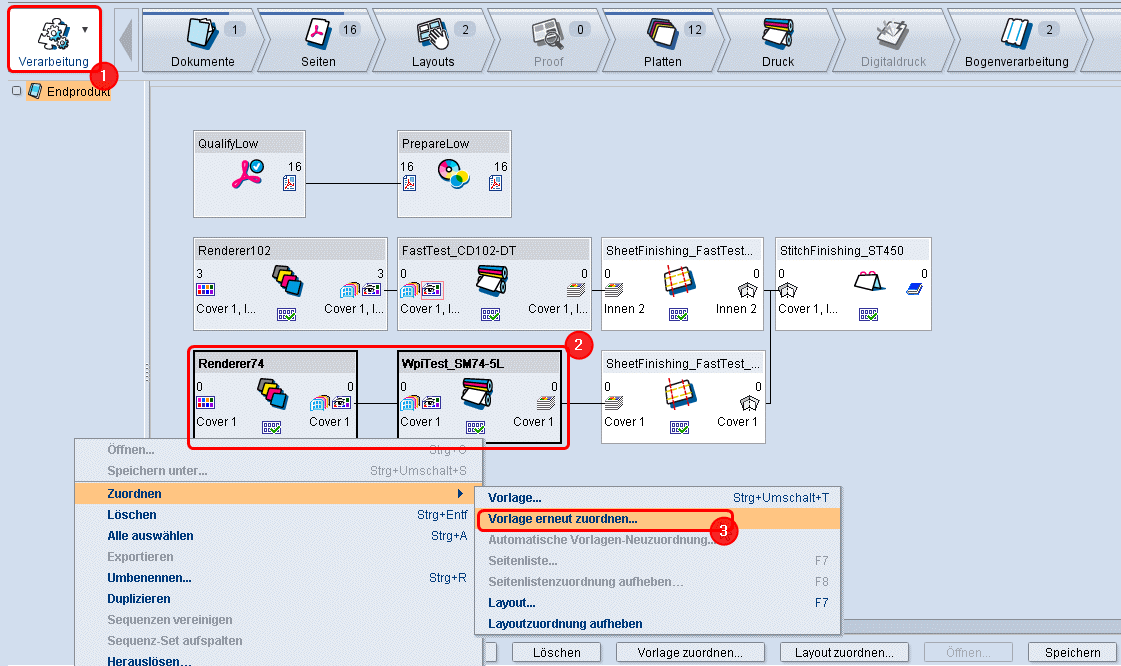Open the Druck step

[778, 41]
